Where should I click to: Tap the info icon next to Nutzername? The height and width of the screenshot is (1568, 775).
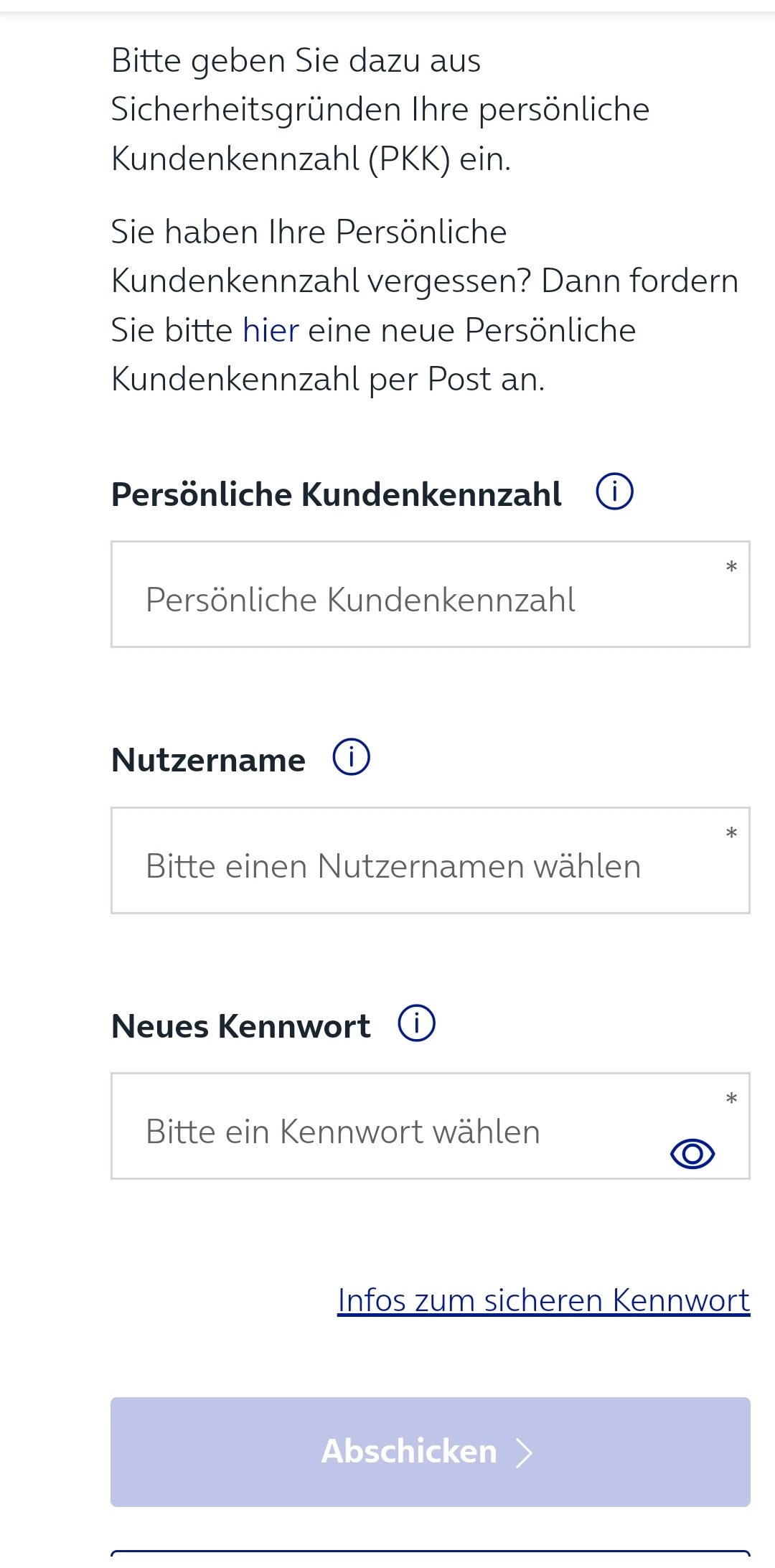point(352,758)
